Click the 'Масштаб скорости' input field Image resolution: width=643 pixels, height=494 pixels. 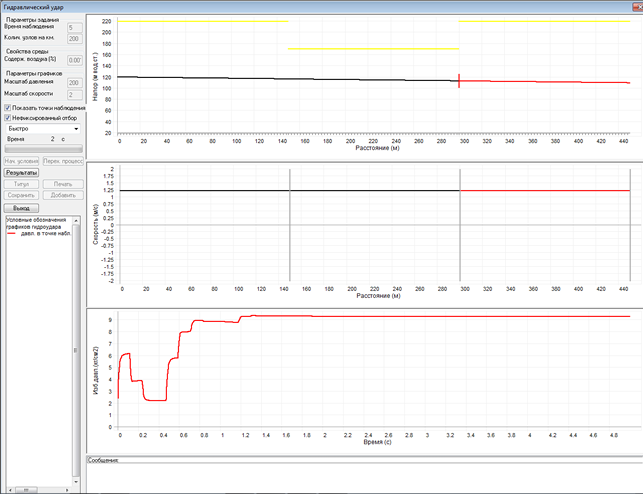[x=73, y=95]
